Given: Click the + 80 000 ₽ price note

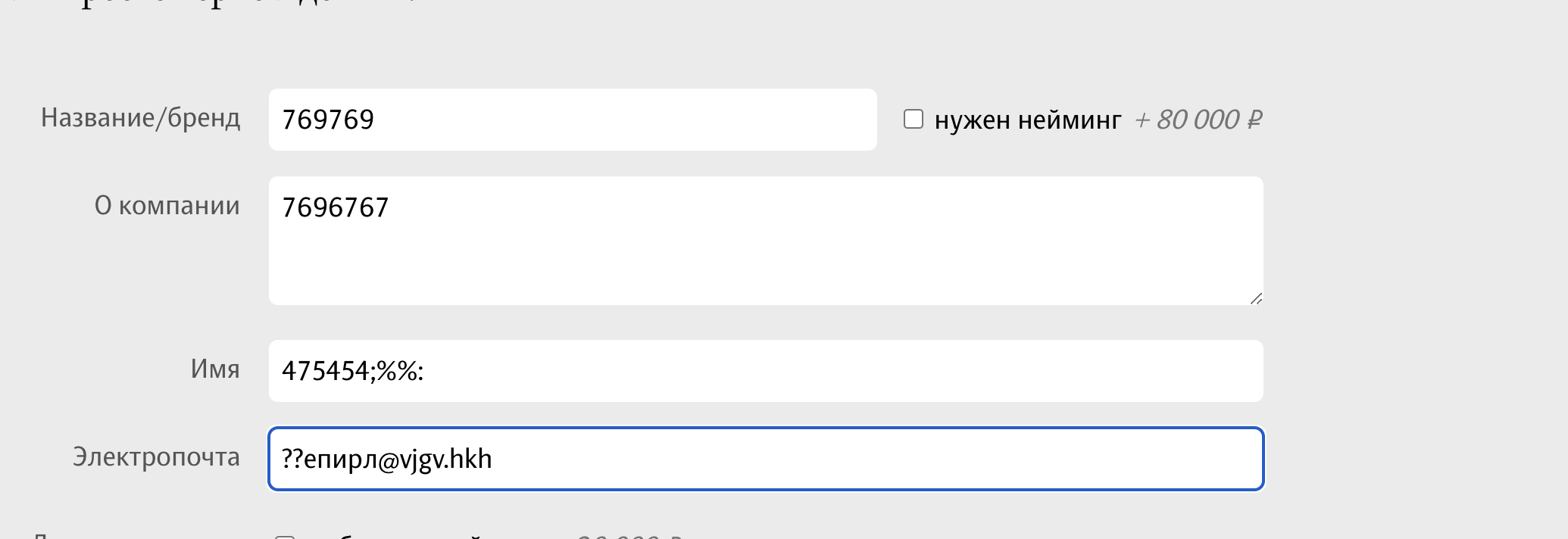Looking at the screenshot, I should pyautogui.click(x=1197, y=120).
